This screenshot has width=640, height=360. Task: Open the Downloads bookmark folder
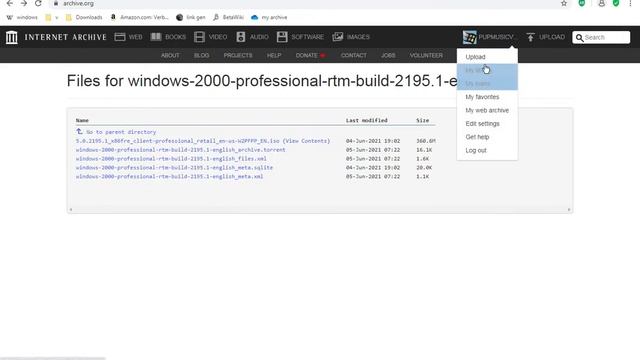pos(84,17)
